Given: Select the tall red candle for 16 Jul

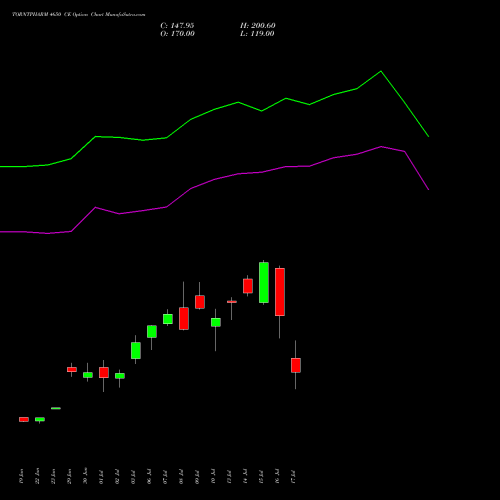Looking at the screenshot, I should pos(280,292).
